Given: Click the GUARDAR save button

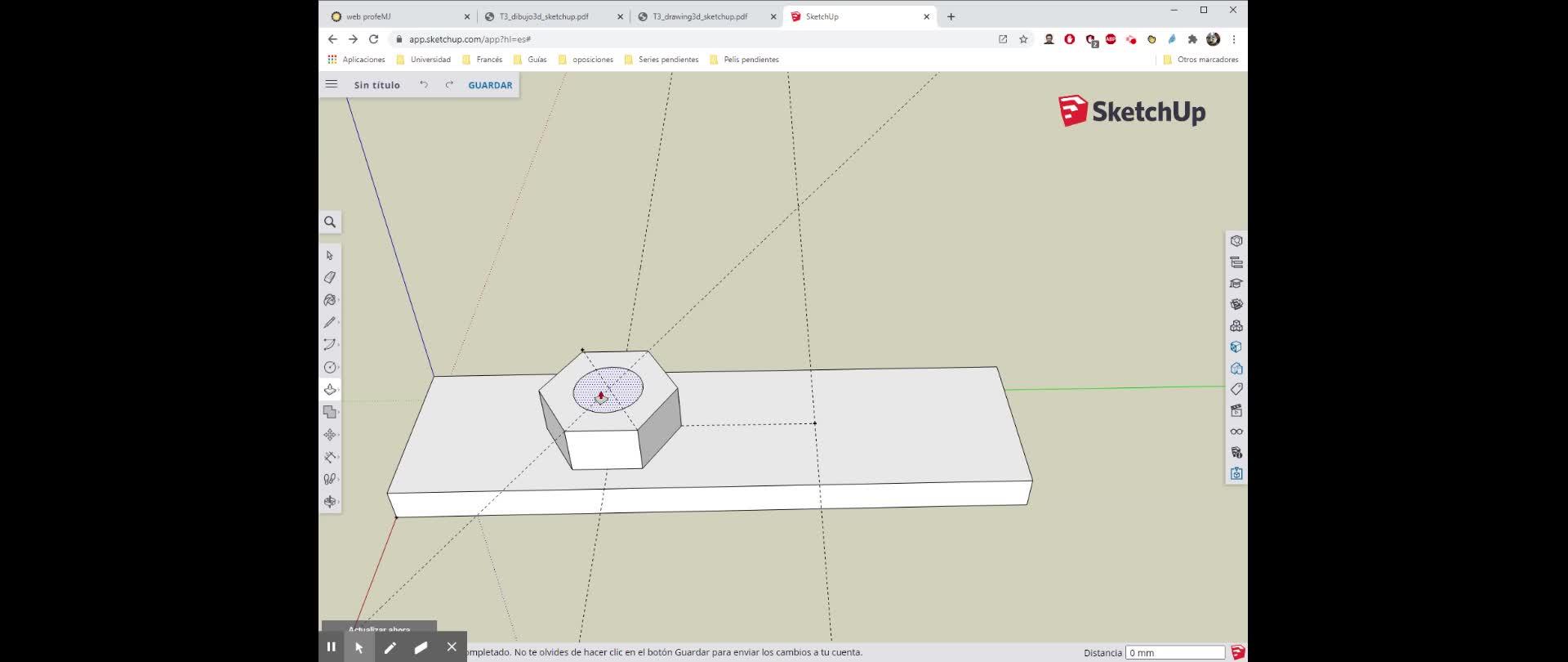Looking at the screenshot, I should click(x=490, y=85).
